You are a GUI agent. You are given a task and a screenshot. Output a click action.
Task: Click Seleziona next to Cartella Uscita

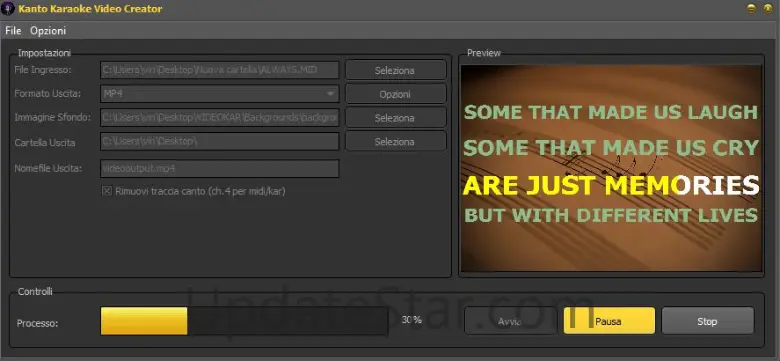click(x=396, y=142)
